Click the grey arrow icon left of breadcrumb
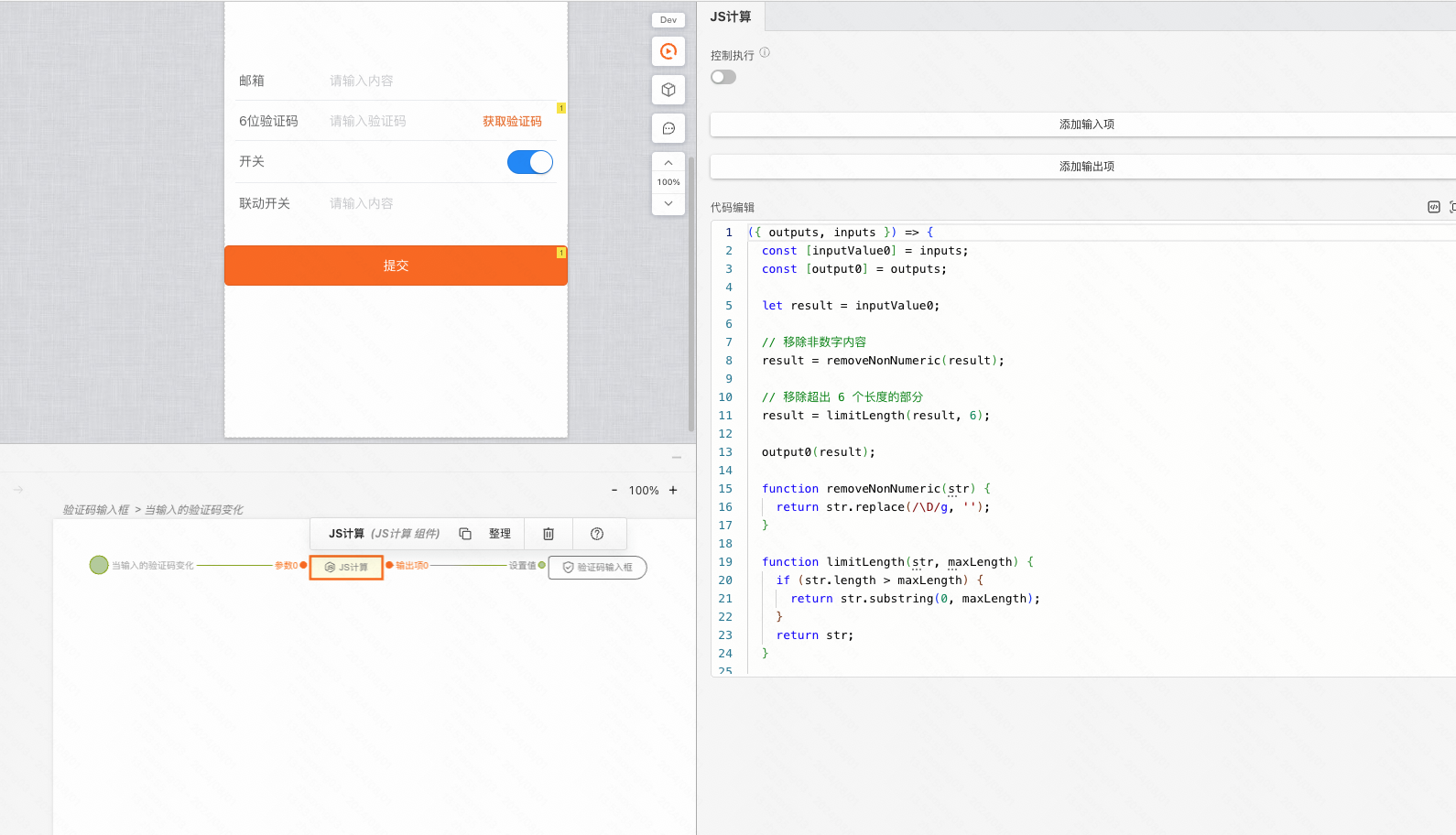This screenshot has height=835, width=1456. tap(18, 490)
